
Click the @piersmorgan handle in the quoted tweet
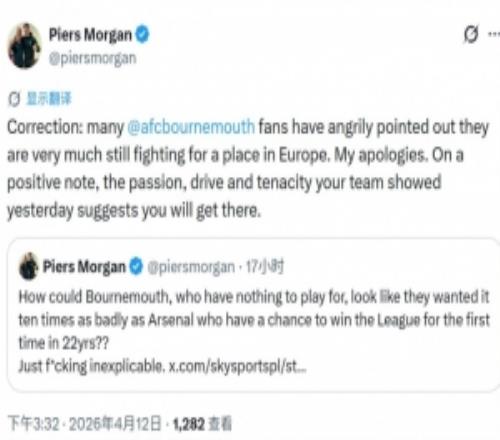[x=191, y=267]
